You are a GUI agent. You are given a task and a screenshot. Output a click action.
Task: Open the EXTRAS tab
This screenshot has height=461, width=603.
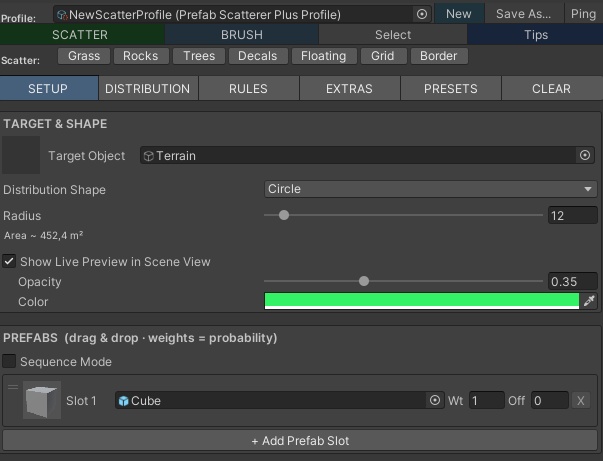pyautogui.click(x=350, y=88)
